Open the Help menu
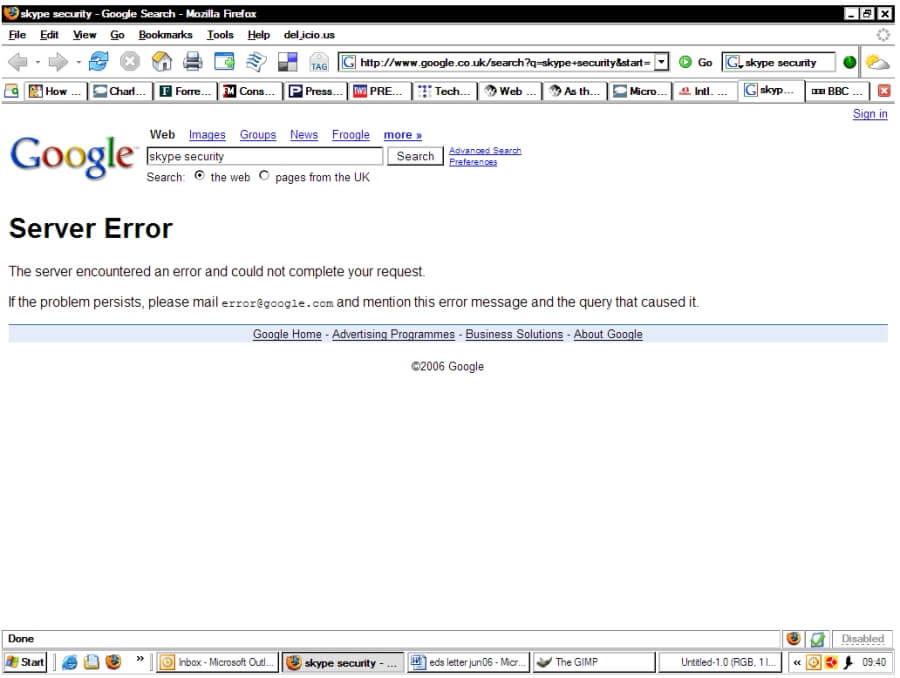Image resolution: width=900 pixels, height=678 pixels. [x=258, y=35]
